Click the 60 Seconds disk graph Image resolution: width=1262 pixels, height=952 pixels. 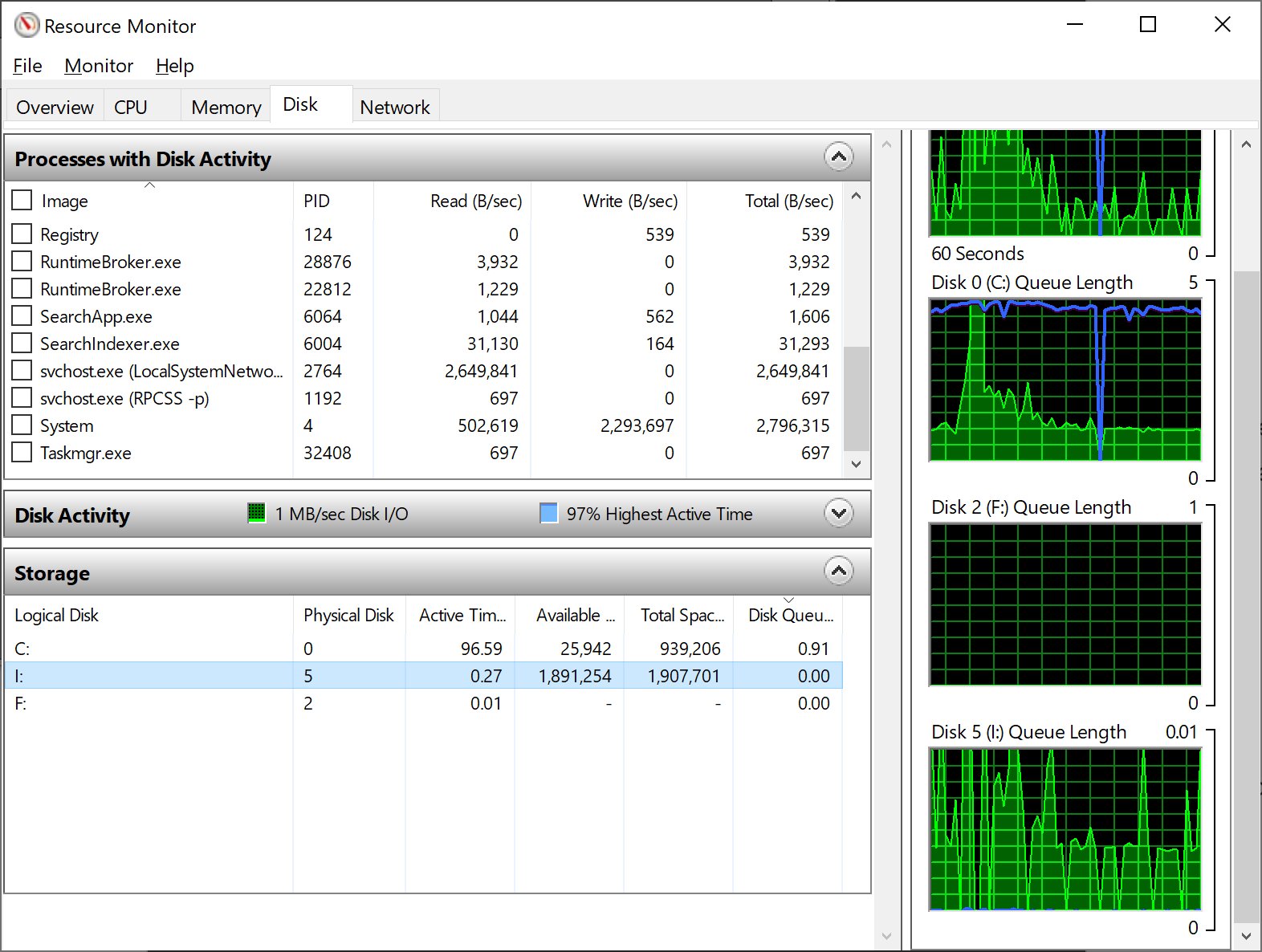[x=1065, y=183]
